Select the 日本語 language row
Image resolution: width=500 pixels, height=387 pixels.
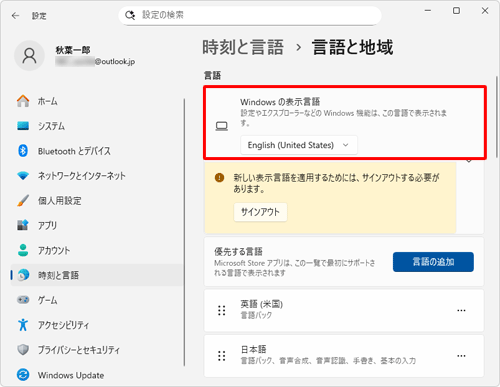tap(344, 356)
